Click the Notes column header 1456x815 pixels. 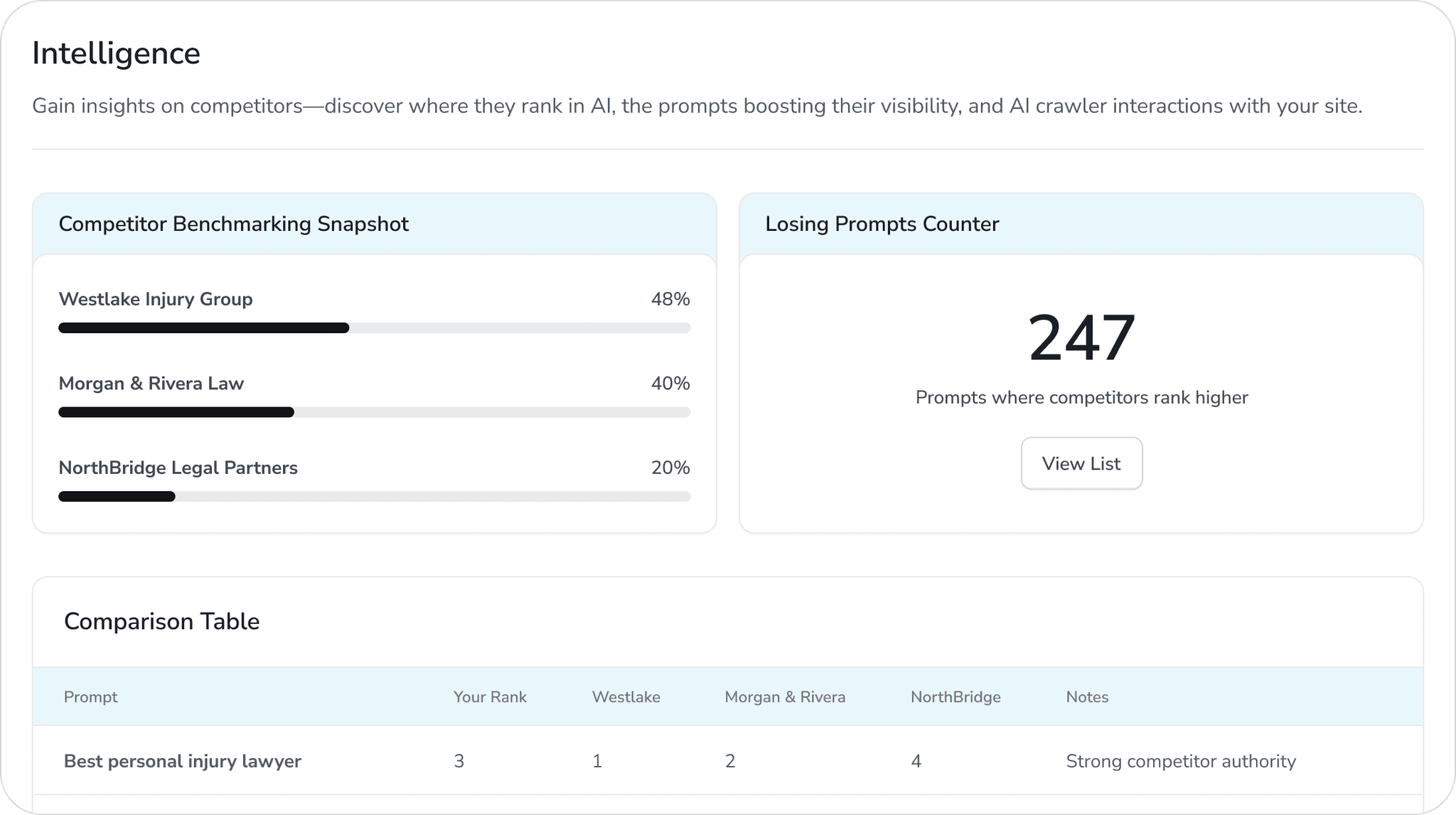1086,697
